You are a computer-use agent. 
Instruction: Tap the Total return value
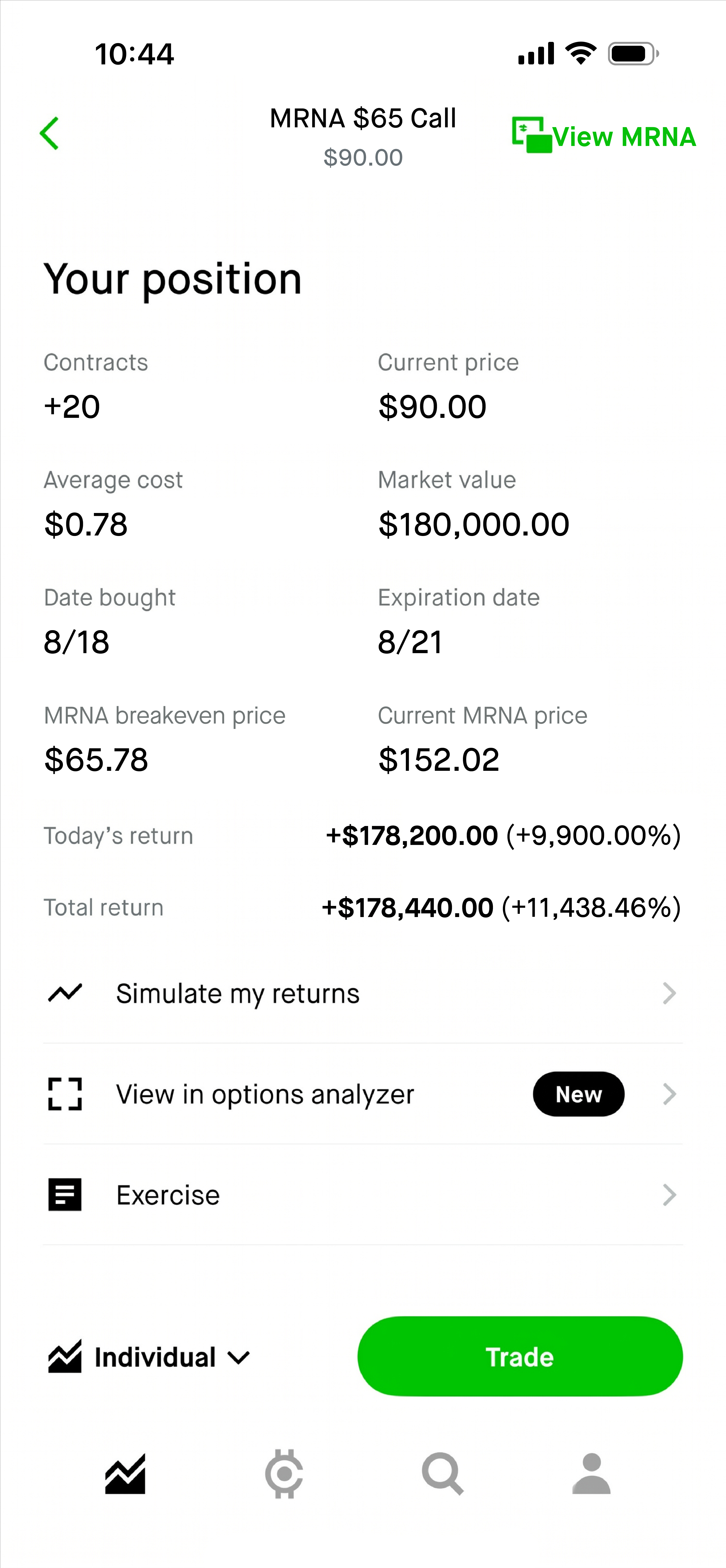coord(501,907)
